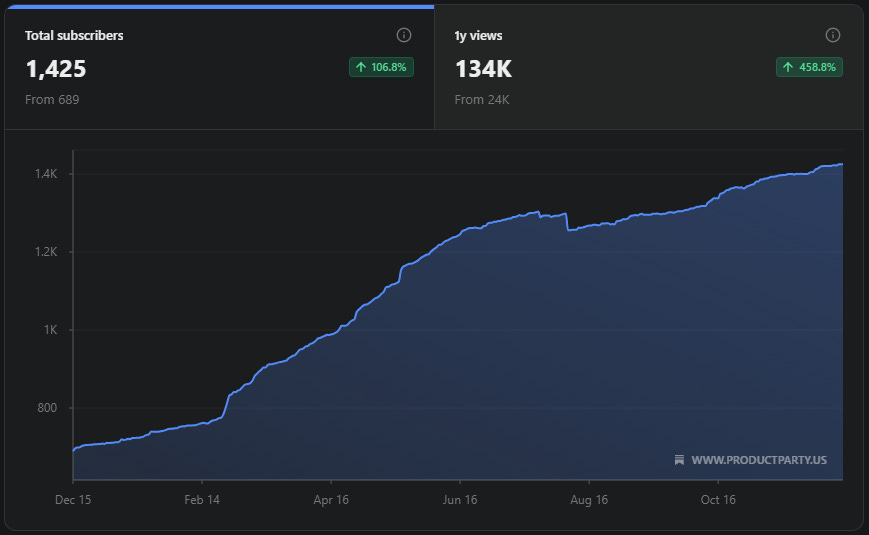
Task: Click the 1K y-axis label
Action: point(50,330)
